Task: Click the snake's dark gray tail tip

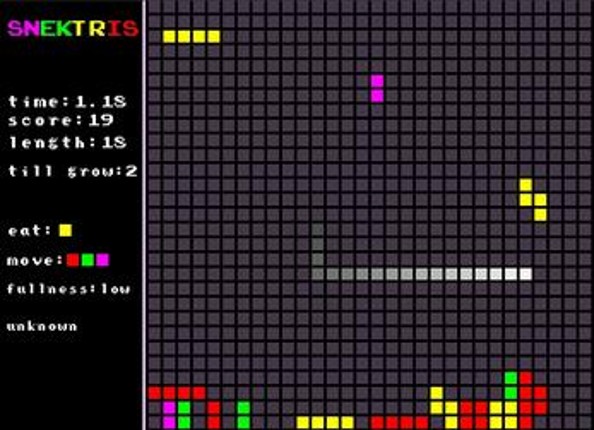Action: (x=318, y=229)
